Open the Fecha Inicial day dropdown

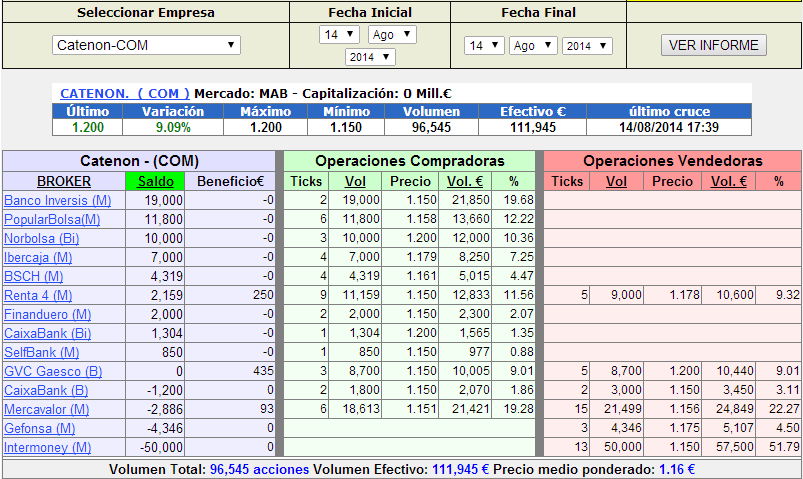(341, 35)
